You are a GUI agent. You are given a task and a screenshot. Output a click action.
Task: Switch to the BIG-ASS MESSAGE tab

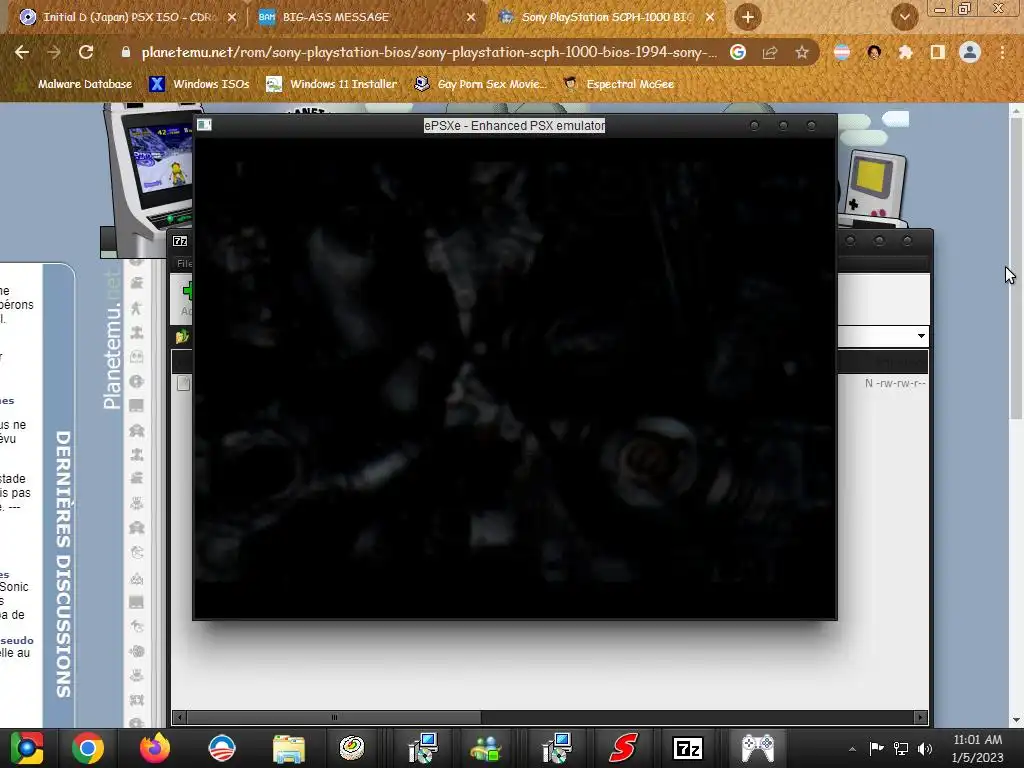click(336, 17)
